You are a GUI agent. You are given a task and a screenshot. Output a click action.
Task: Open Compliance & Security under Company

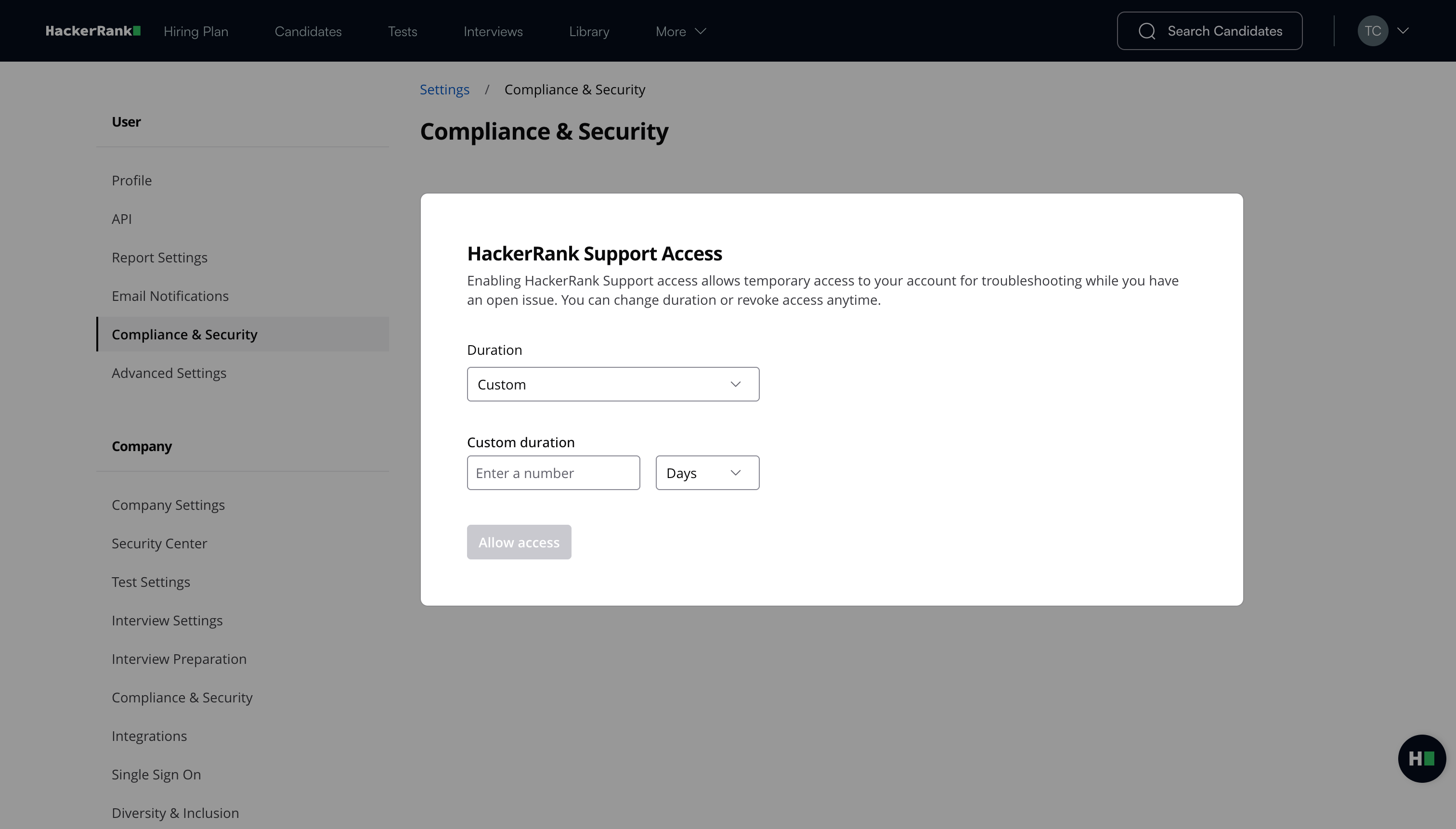coord(182,698)
